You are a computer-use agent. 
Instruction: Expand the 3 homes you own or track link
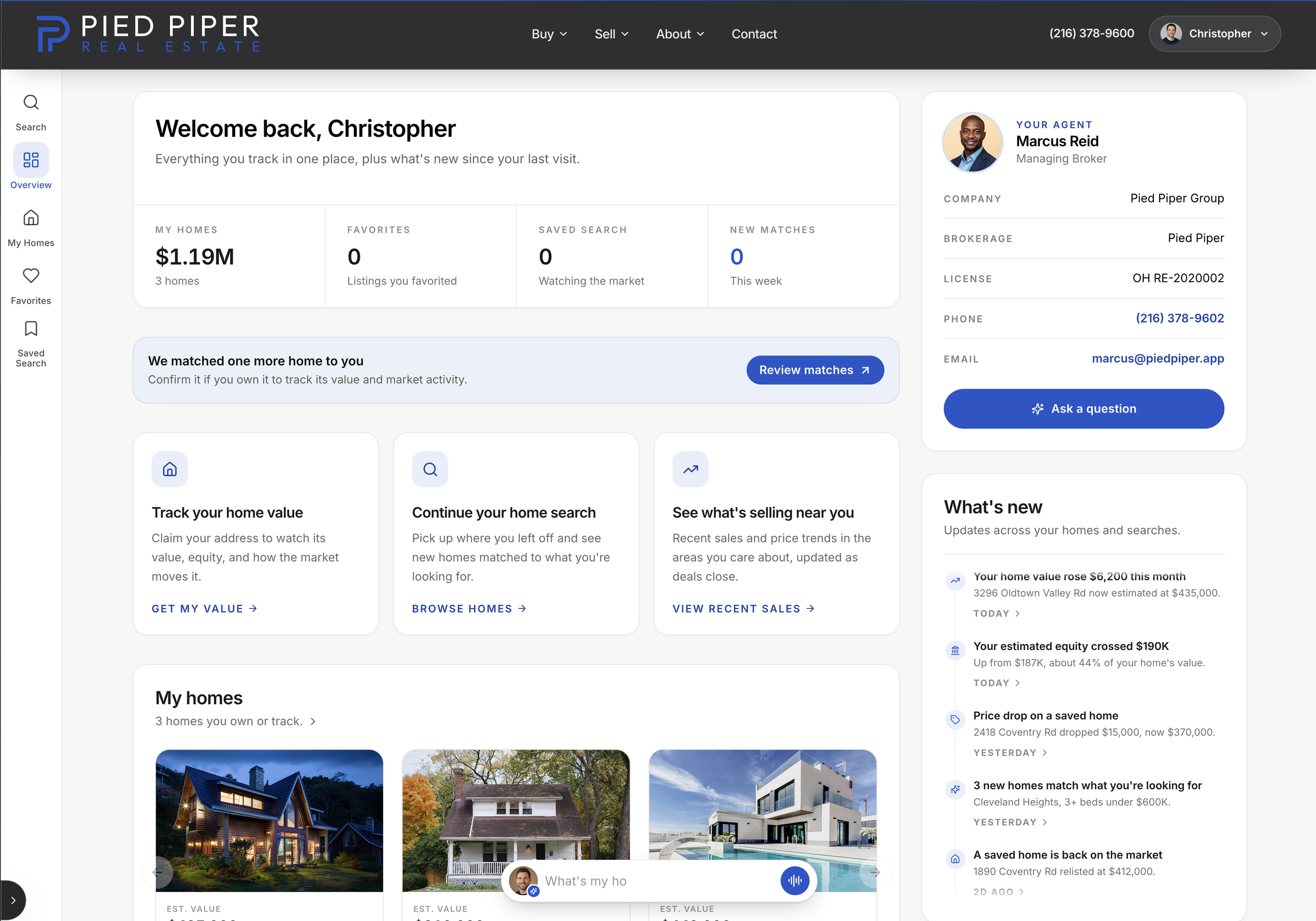236,721
